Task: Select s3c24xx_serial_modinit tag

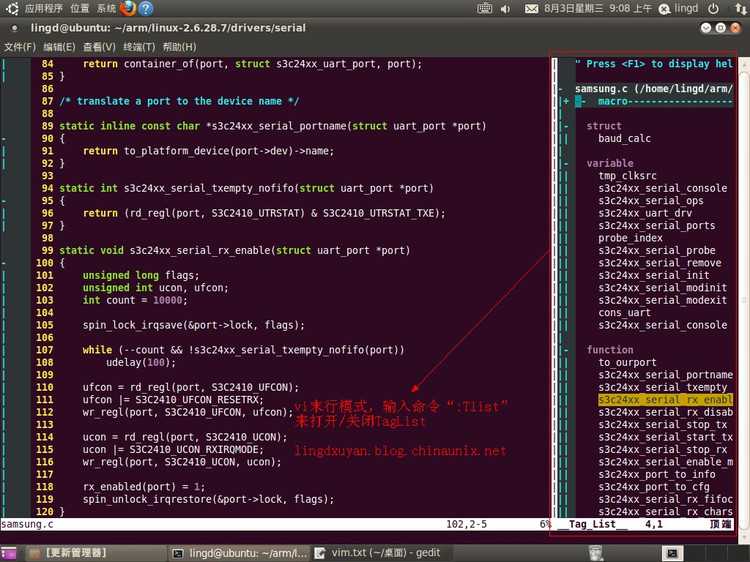Action: click(x=662, y=288)
